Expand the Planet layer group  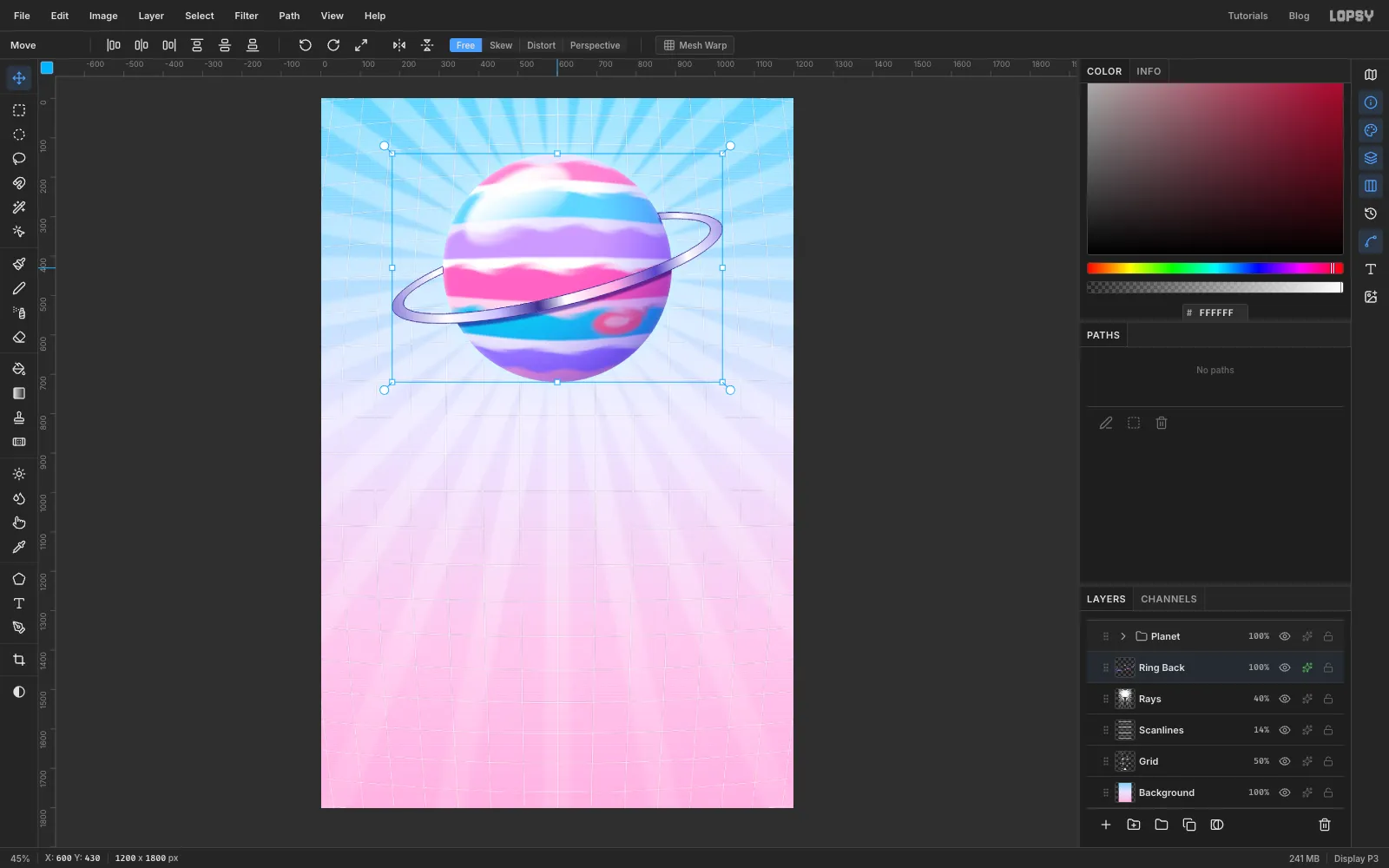point(1122,636)
